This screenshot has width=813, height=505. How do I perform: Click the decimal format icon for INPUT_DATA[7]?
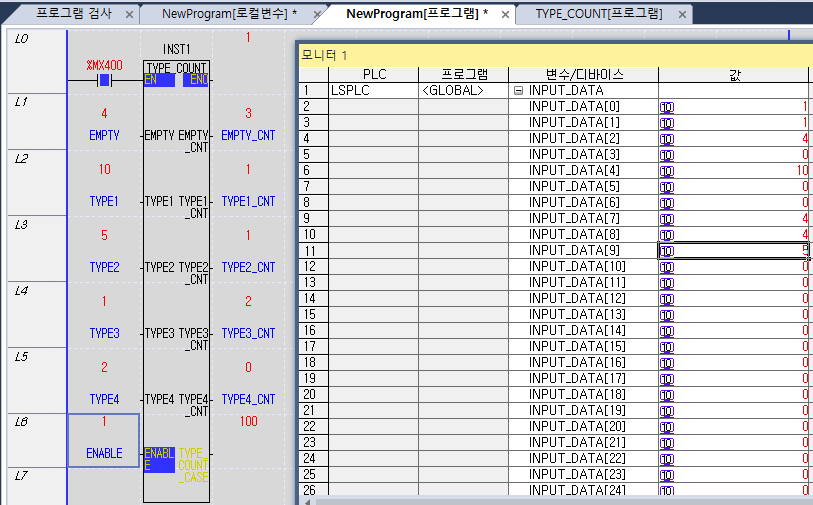tap(666, 219)
